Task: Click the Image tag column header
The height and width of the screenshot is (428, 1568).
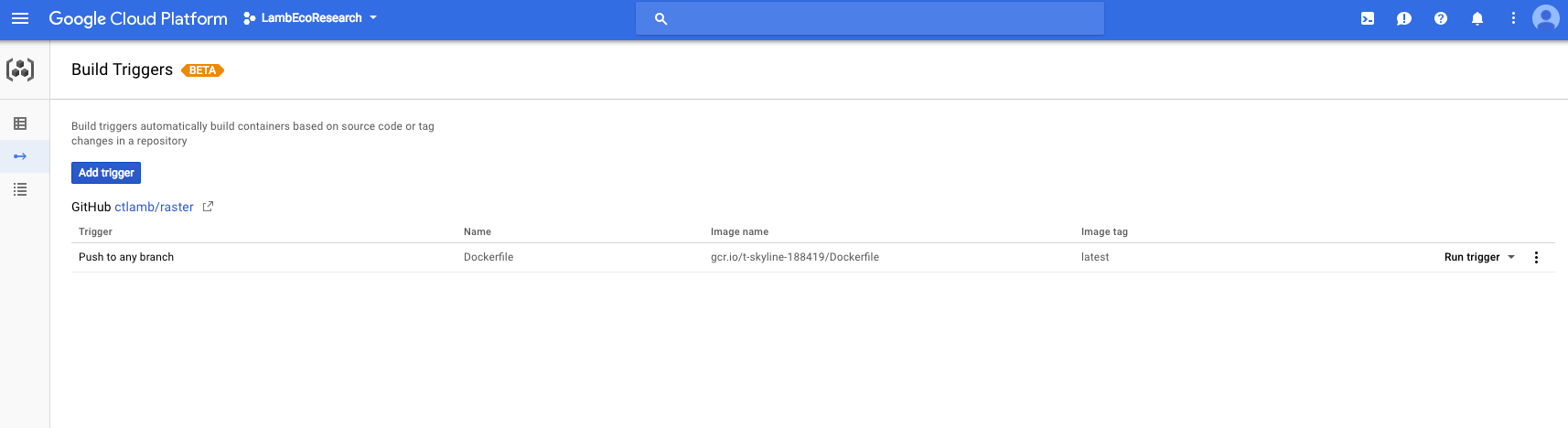Action: (x=1104, y=231)
